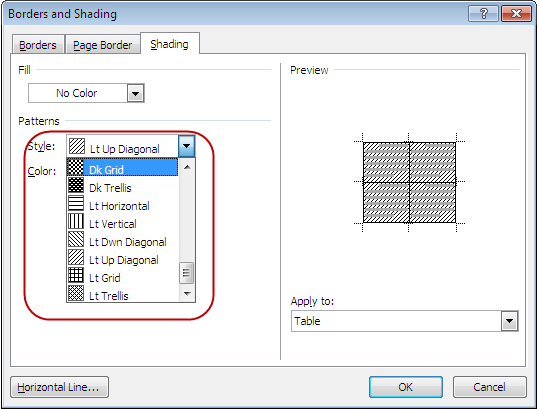Switch to the Borders tab
The height and width of the screenshot is (409, 539).
(x=38, y=45)
